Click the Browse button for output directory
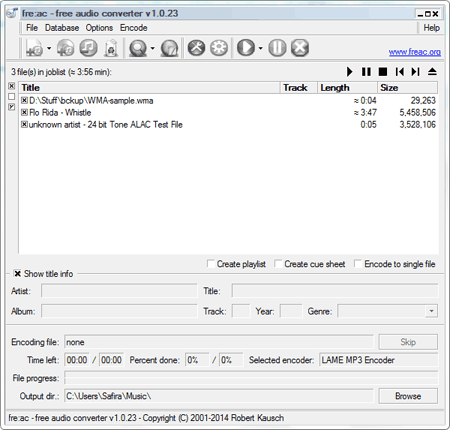Viewport: 450px width, 430px height. 408,396
